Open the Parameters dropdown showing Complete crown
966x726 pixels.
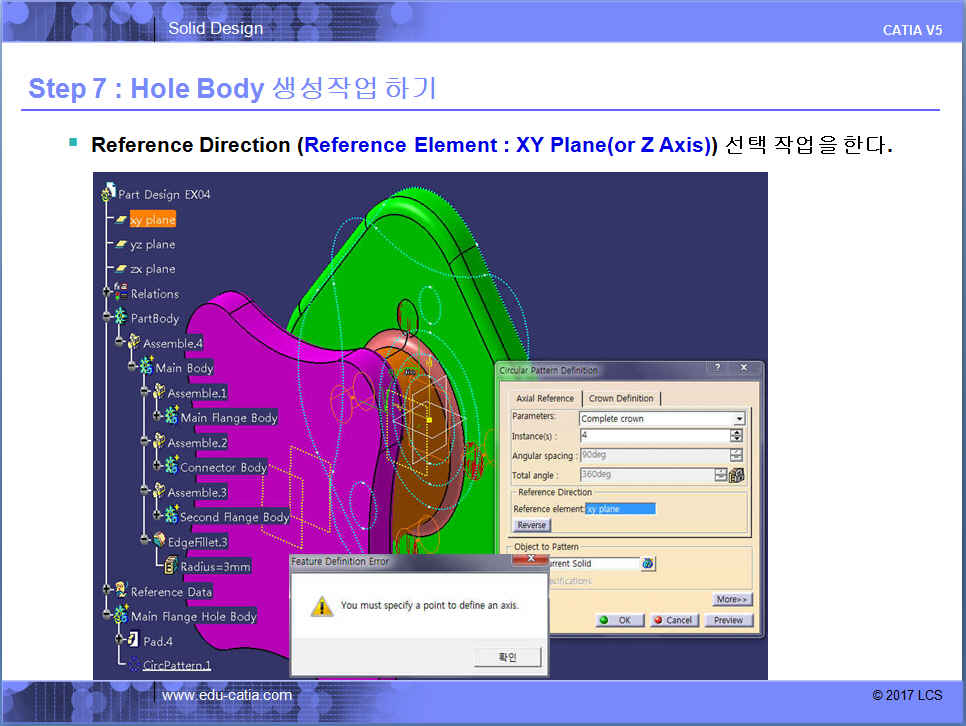739,419
